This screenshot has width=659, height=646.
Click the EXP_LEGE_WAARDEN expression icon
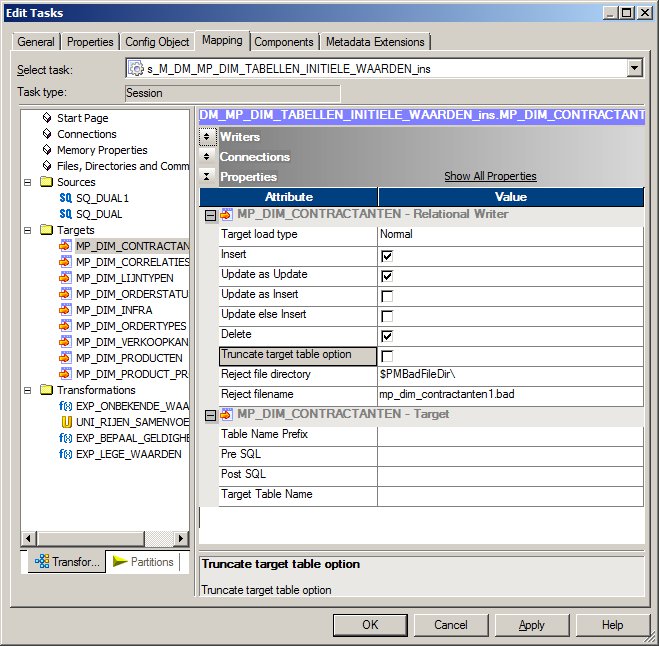pyautogui.click(x=66, y=454)
